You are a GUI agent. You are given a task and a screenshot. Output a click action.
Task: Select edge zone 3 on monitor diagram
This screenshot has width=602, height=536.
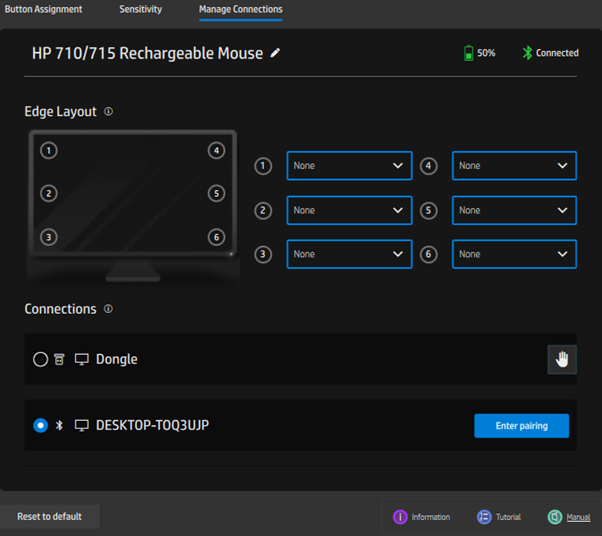(x=49, y=237)
